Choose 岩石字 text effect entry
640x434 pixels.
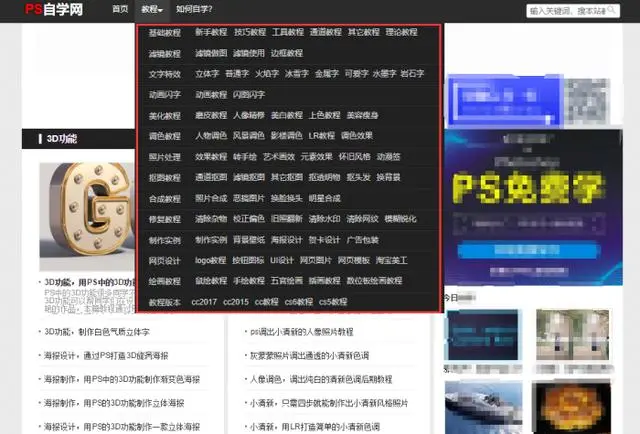(x=412, y=73)
